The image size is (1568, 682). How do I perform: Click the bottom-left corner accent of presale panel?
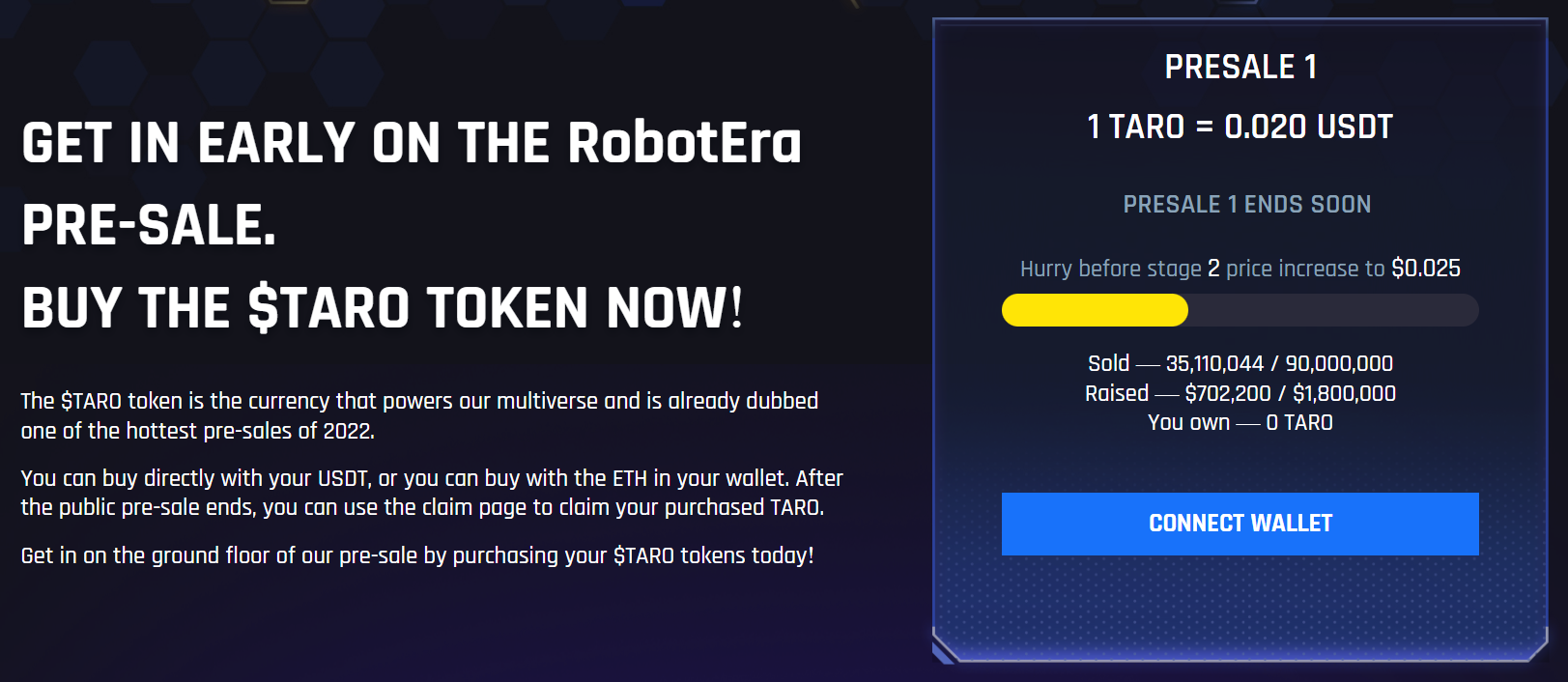[x=945, y=647]
